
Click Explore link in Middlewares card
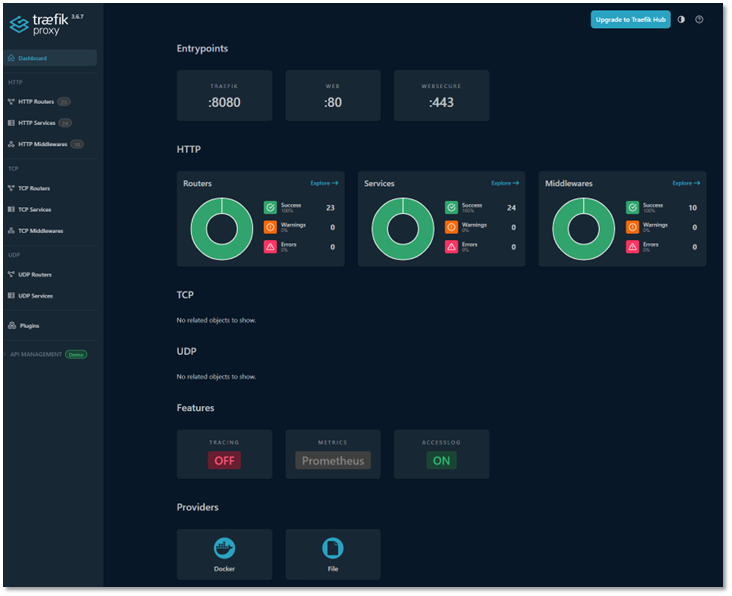click(x=686, y=183)
